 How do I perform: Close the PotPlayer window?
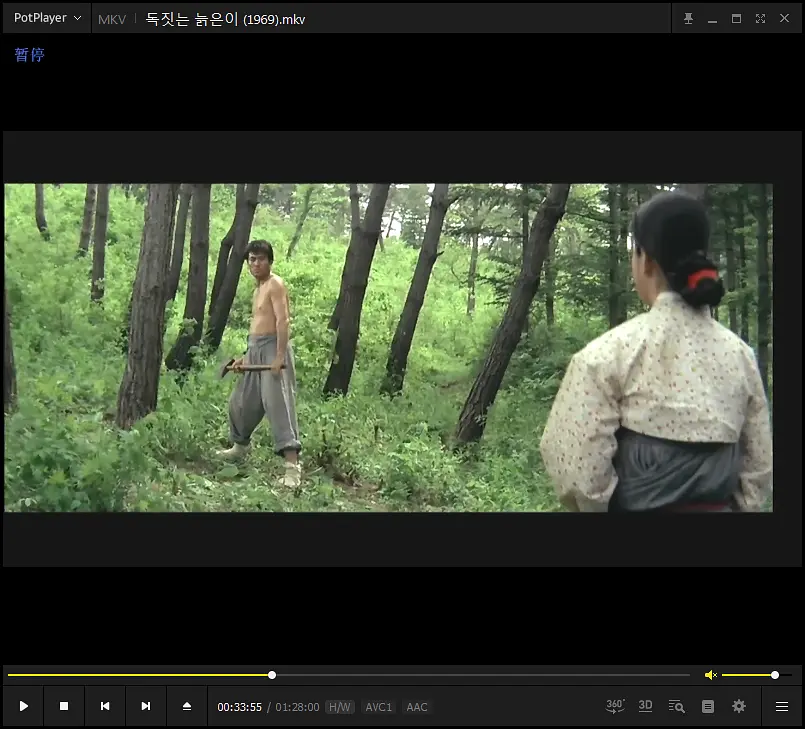tap(784, 18)
